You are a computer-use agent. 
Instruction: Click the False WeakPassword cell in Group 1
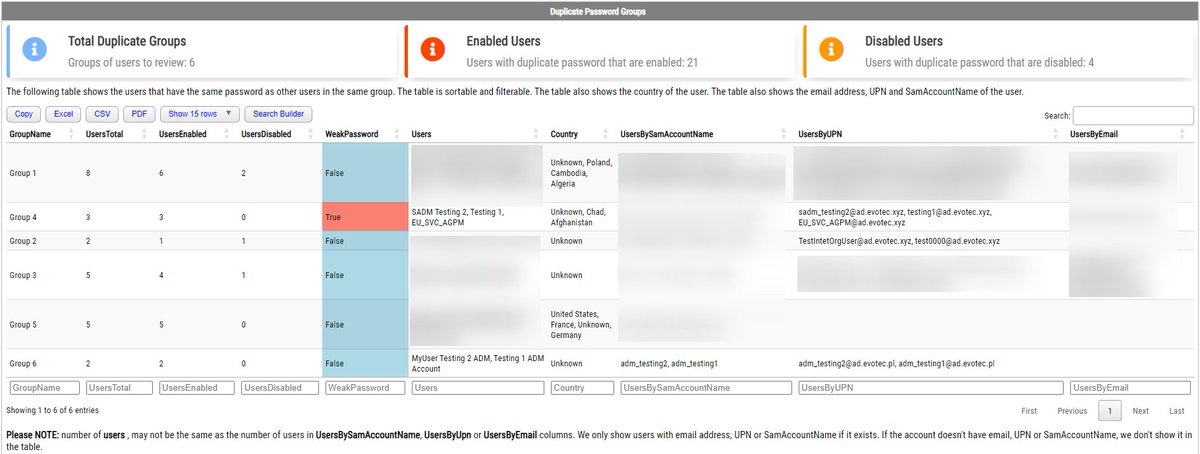click(365, 173)
